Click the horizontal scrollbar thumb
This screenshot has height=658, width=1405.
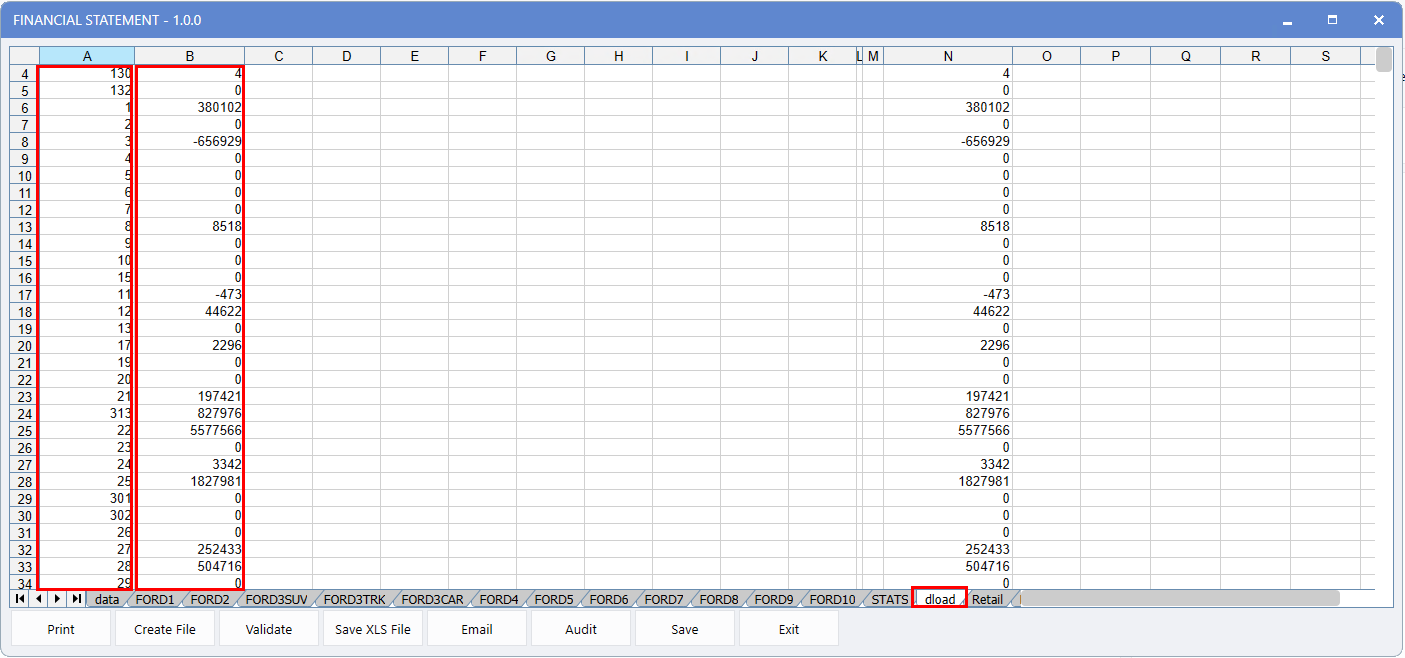[1180, 598]
